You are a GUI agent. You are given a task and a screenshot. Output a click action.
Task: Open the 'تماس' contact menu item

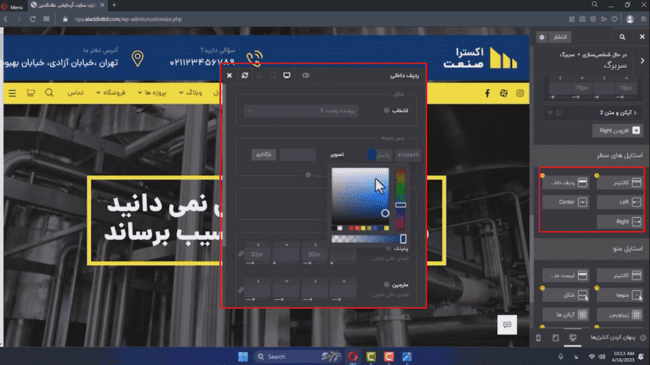[75, 92]
